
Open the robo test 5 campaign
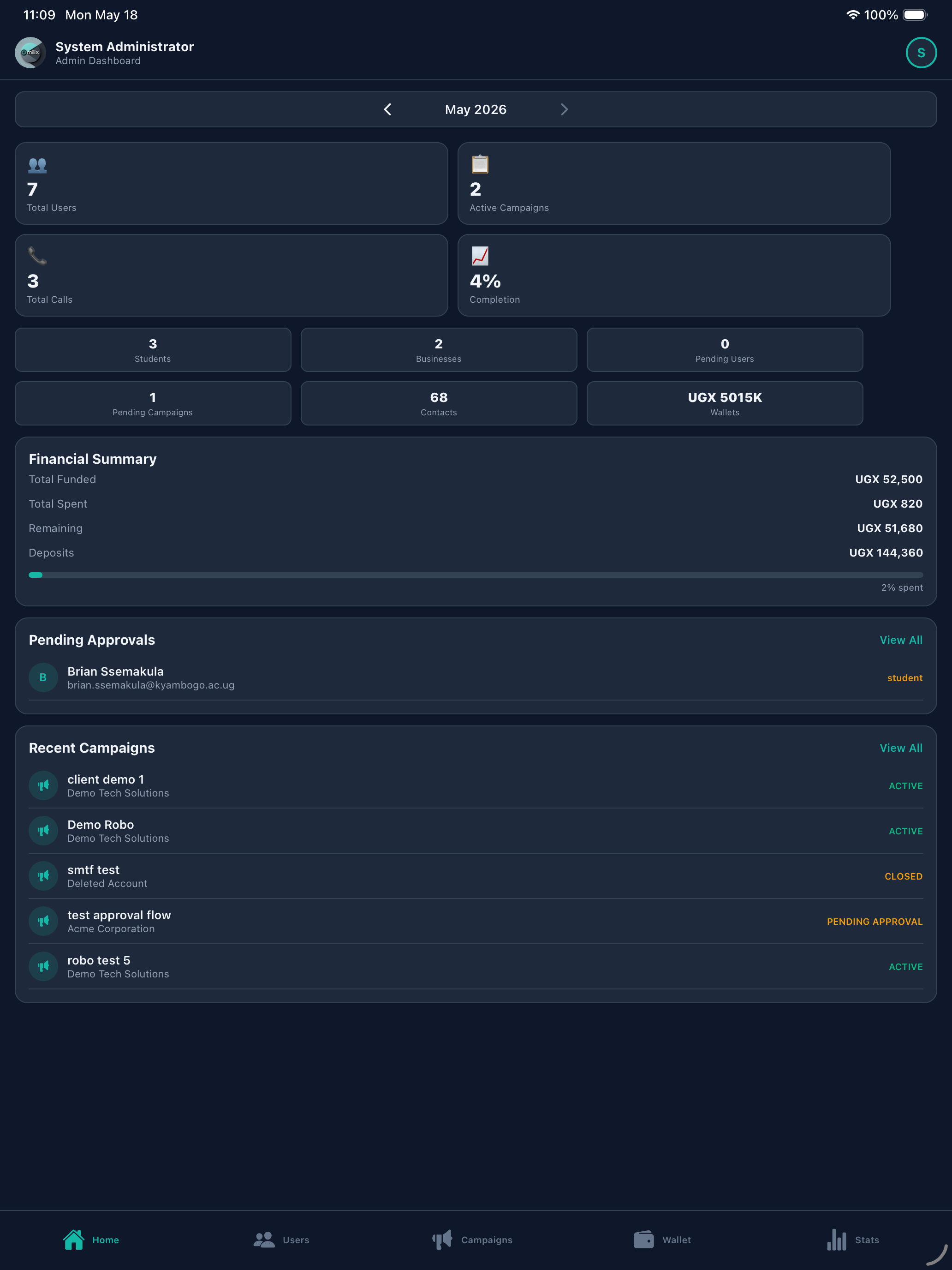pos(476,966)
